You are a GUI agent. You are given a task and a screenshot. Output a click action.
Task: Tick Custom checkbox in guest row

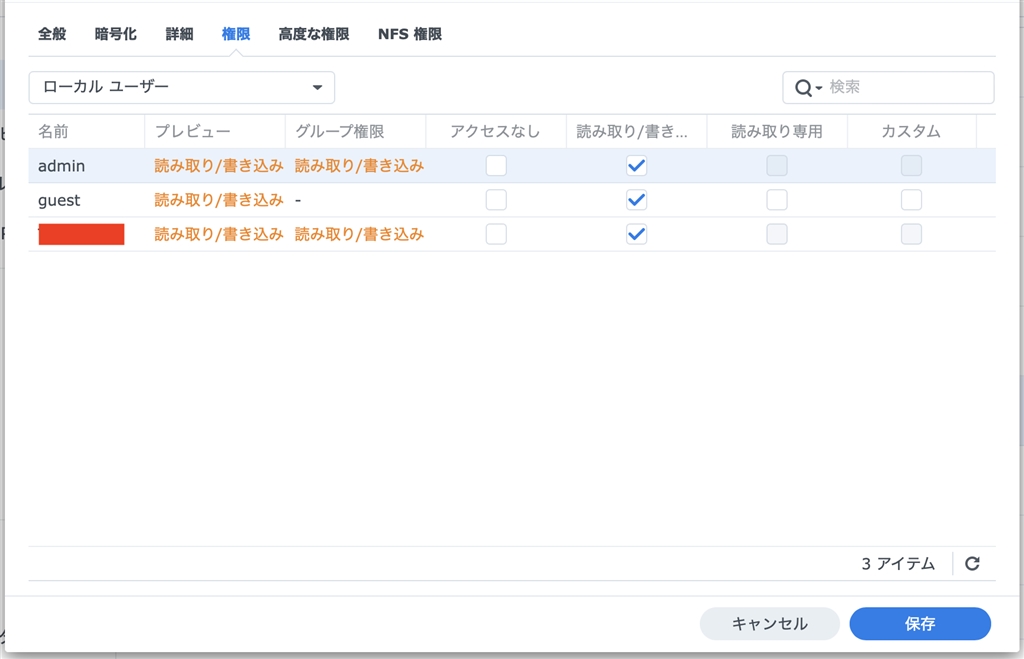[x=911, y=200]
